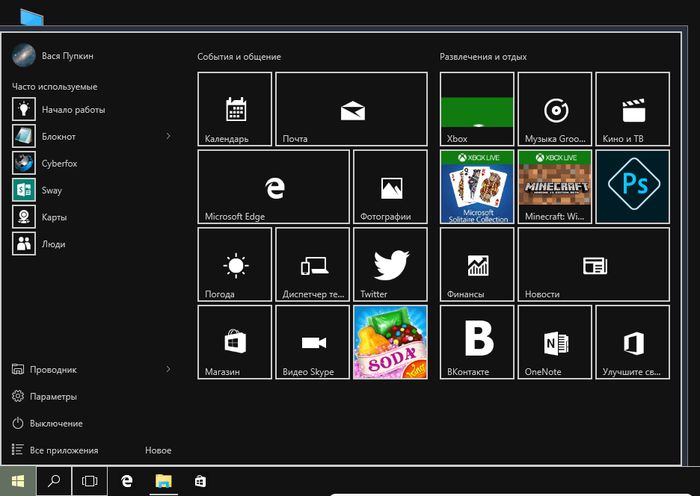Image resolution: width=700 pixels, height=496 pixels.
Task: Open the Calendar tile (Календарь)
Action: (x=235, y=109)
